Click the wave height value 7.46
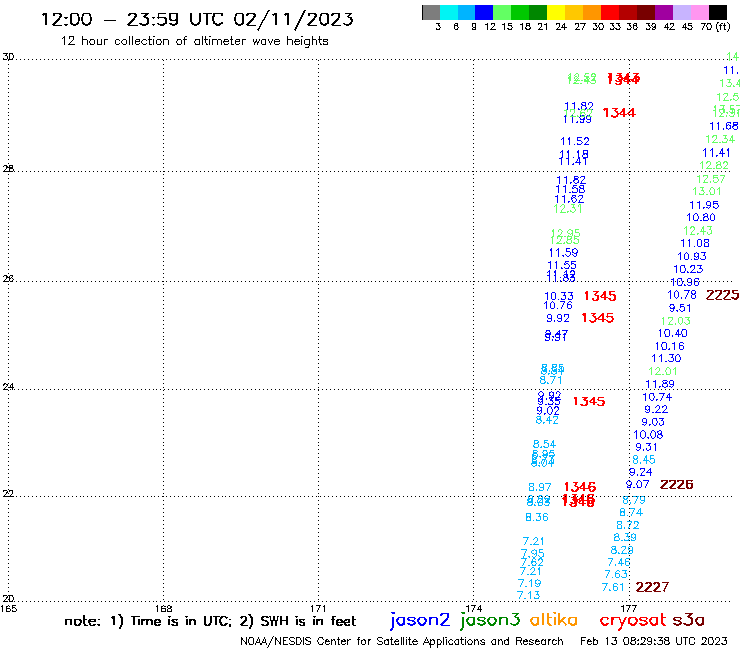This screenshot has width=740, height=650. click(619, 562)
